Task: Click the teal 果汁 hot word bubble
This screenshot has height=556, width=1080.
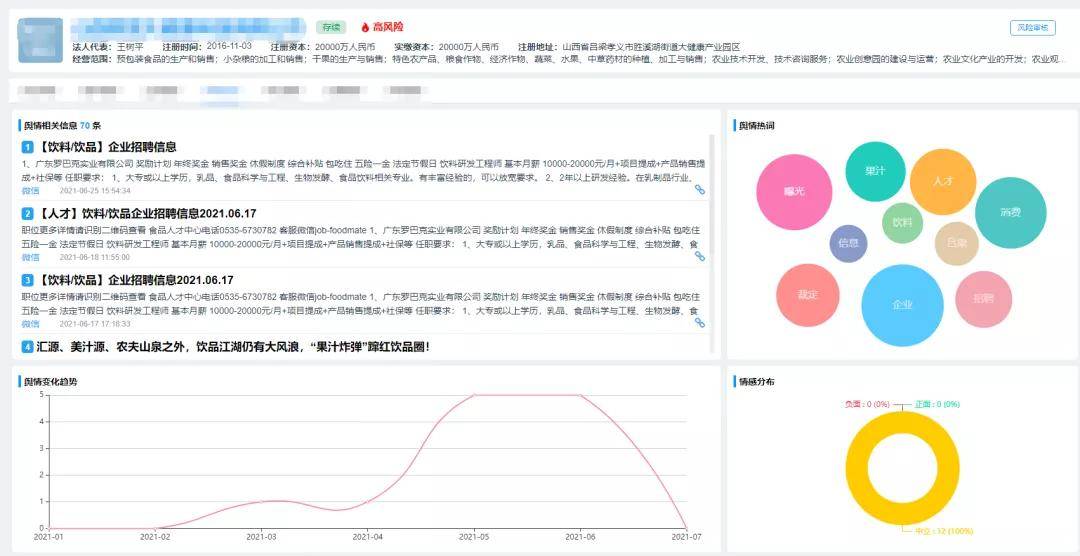Action: [x=875, y=171]
